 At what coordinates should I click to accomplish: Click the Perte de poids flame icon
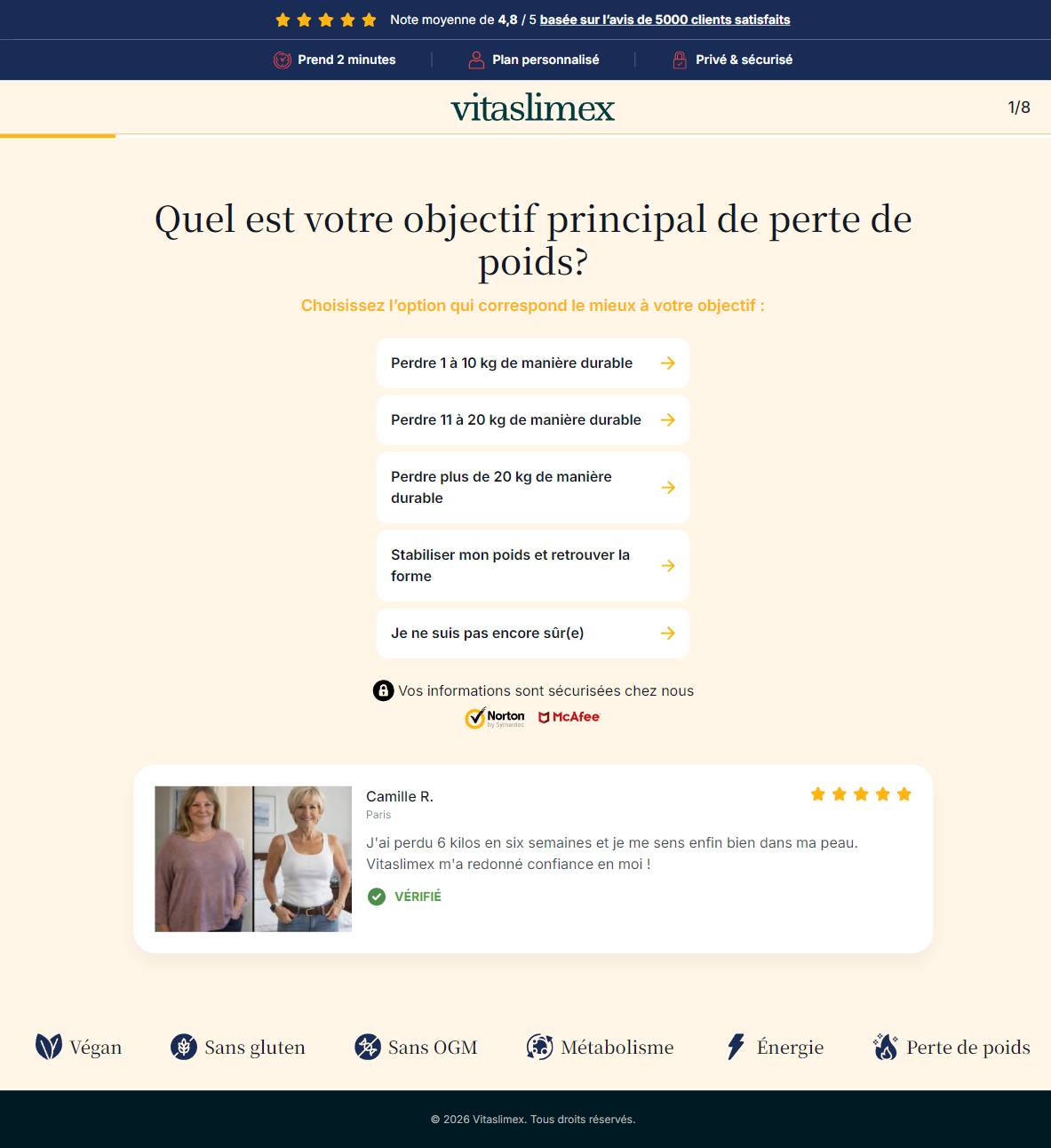click(x=885, y=1047)
